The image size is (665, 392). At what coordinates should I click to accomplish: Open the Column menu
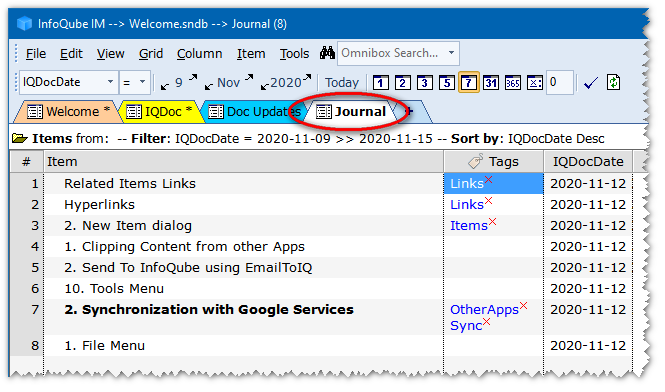coord(199,53)
